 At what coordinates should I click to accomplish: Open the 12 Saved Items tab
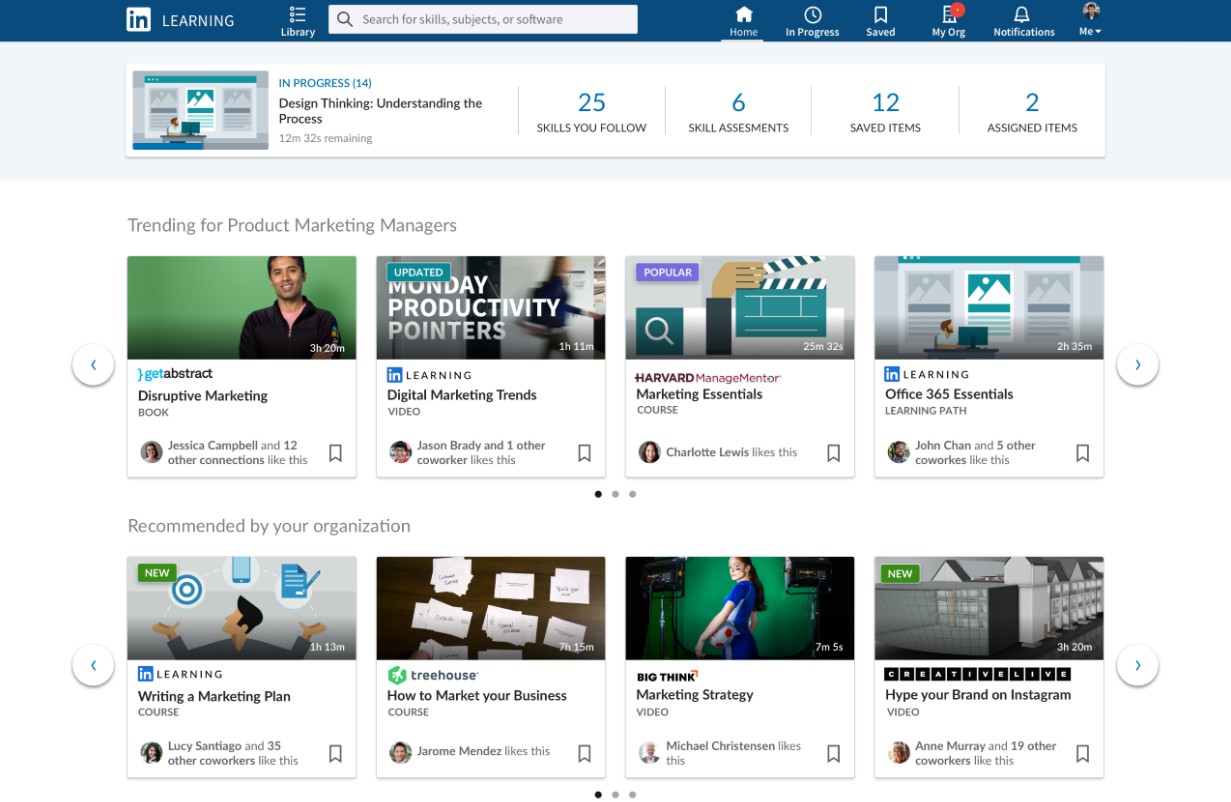pyautogui.click(x=885, y=110)
